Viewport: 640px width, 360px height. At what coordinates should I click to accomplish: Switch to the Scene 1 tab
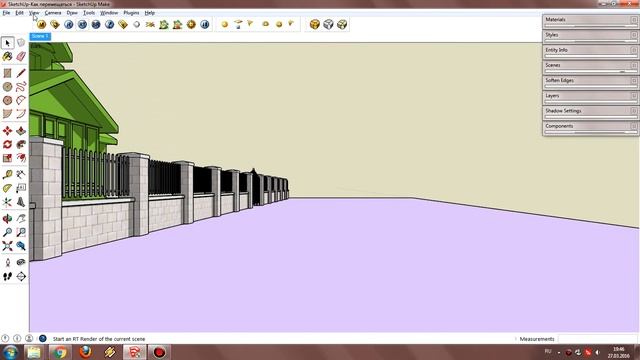pos(40,36)
